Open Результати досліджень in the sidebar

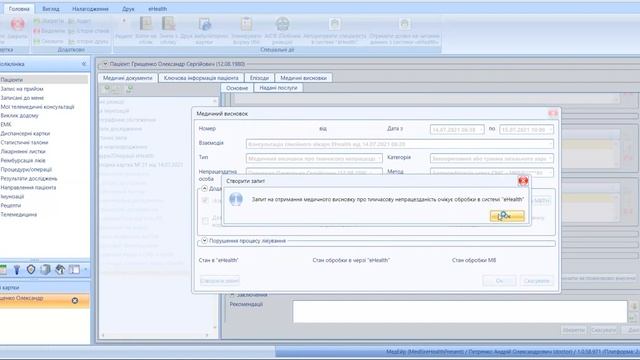click(29, 178)
